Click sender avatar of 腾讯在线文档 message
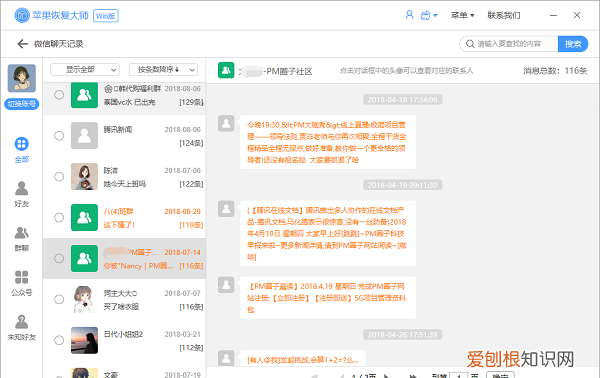600x378 pixels. [x=226, y=209]
